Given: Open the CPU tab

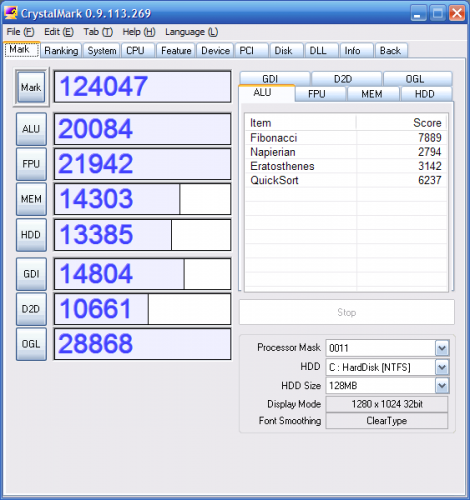Looking at the screenshot, I should (138, 51).
